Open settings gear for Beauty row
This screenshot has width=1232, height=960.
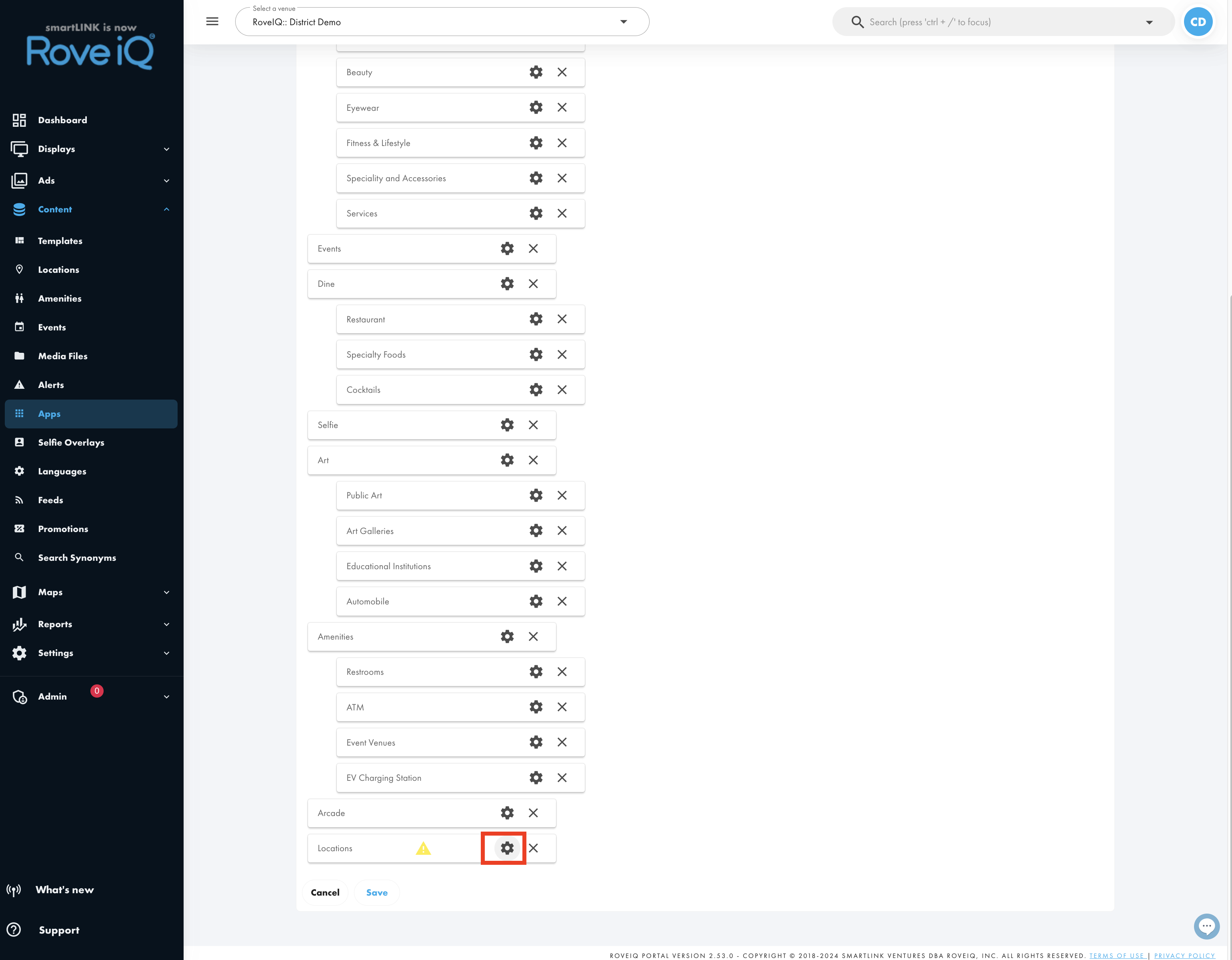point(535,72)
